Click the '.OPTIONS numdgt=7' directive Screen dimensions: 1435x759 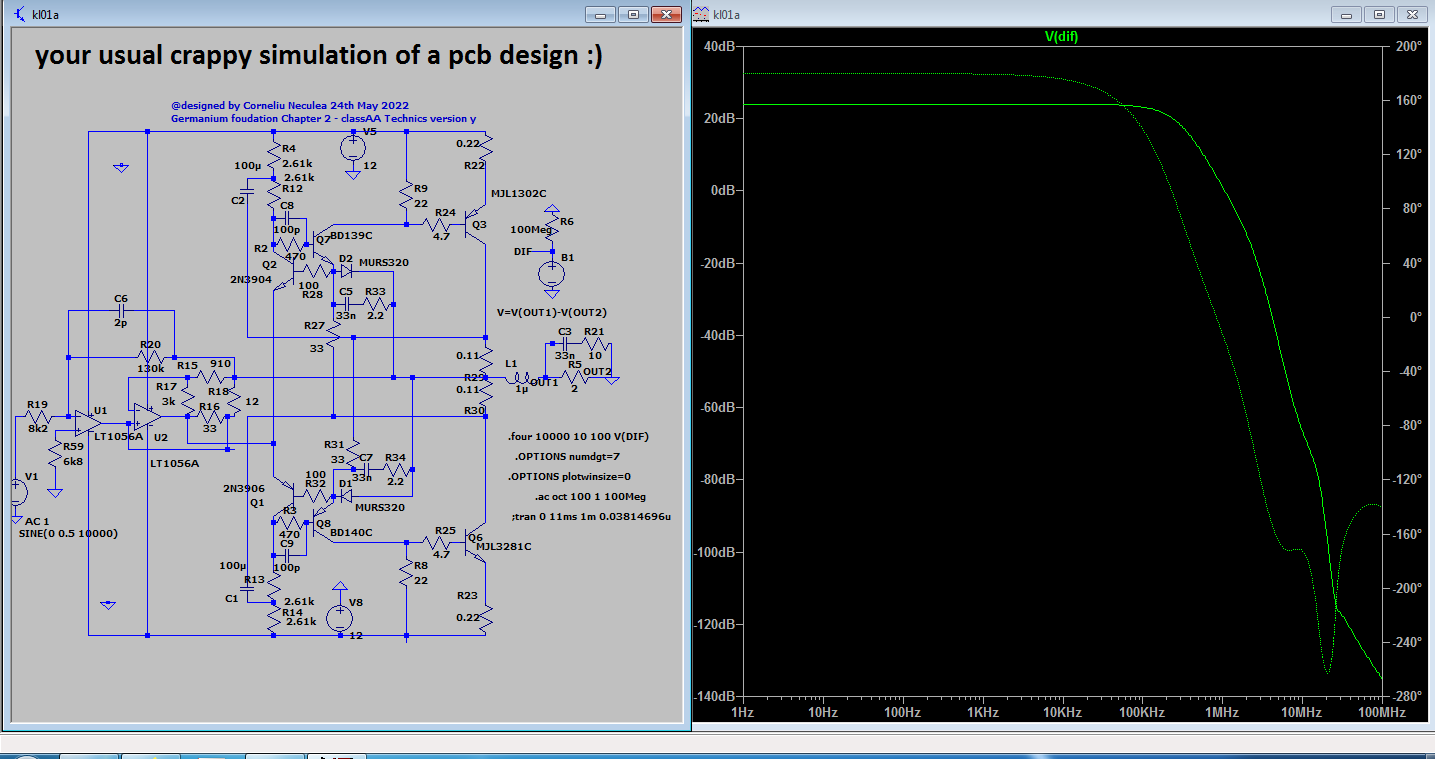pos(567,456)
